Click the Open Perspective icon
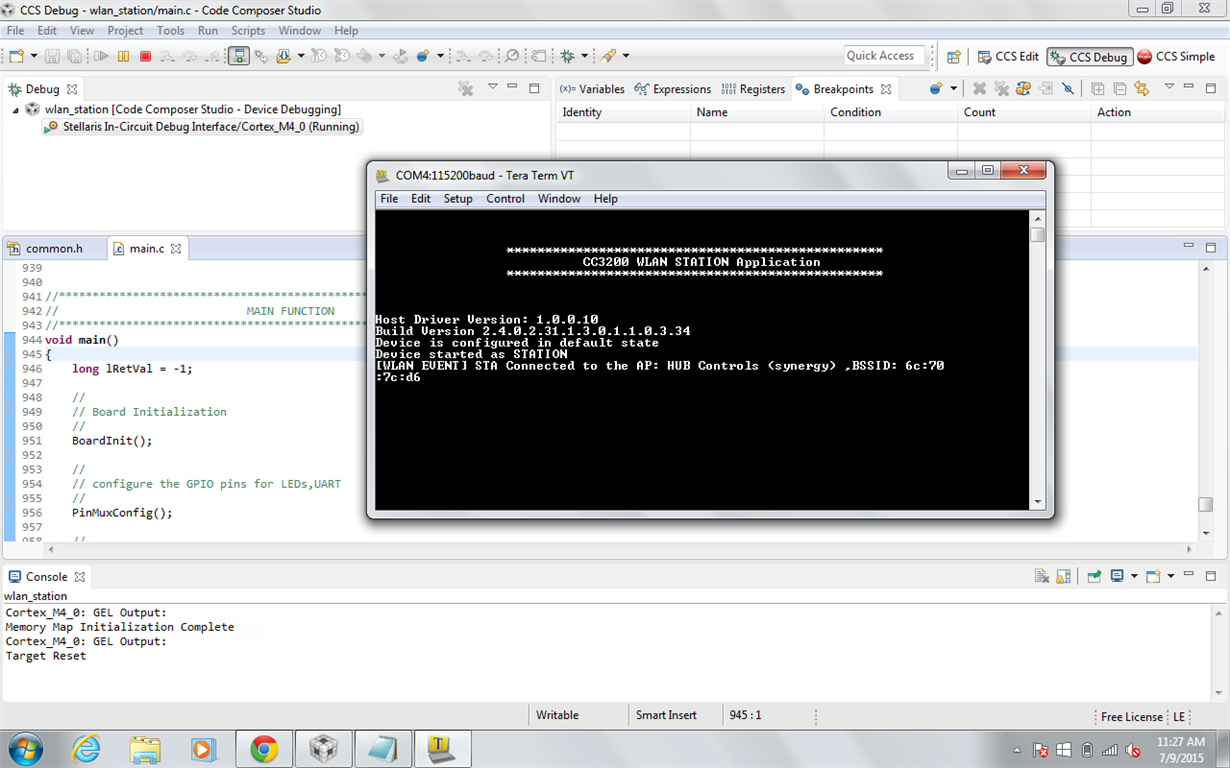Screen dimensions: 1230x768 (x=954, y=57)
